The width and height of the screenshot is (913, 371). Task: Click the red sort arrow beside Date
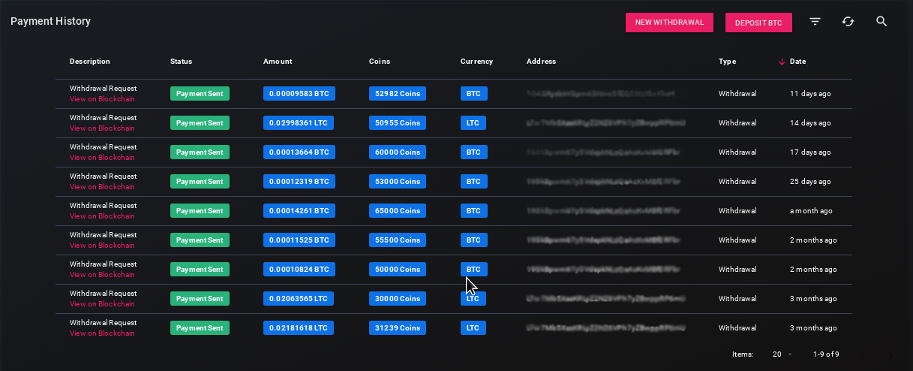tap(782, 62)
